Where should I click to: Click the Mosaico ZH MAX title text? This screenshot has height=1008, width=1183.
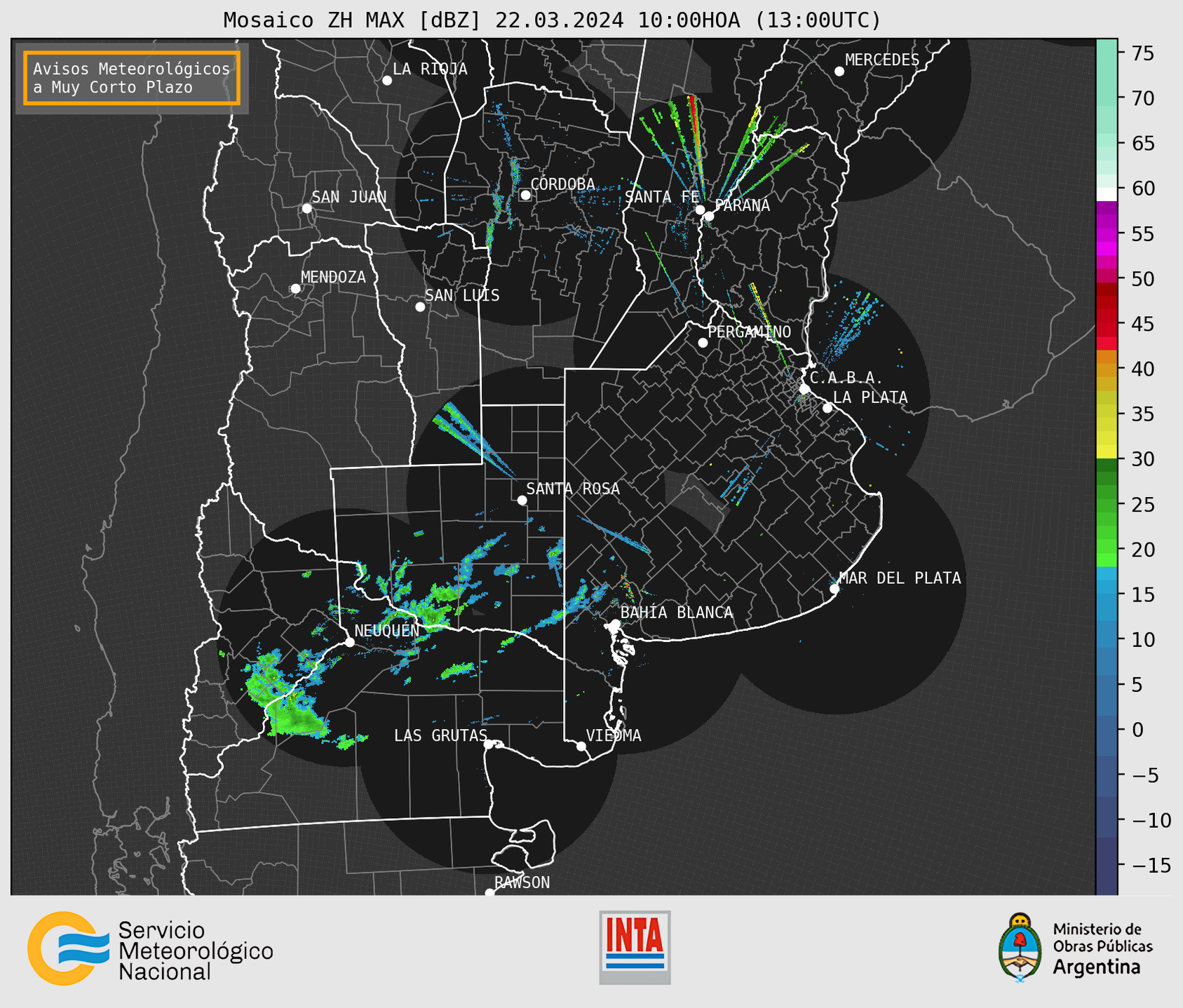point(552,20)
